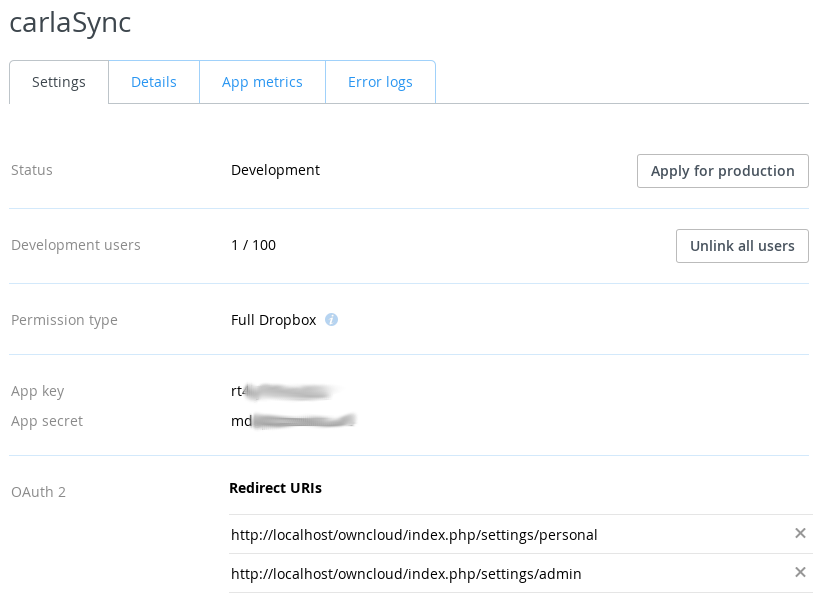This screenshot has height=593, width=818.
Task: Open the App metrics tab
Action: coord(262,81)
